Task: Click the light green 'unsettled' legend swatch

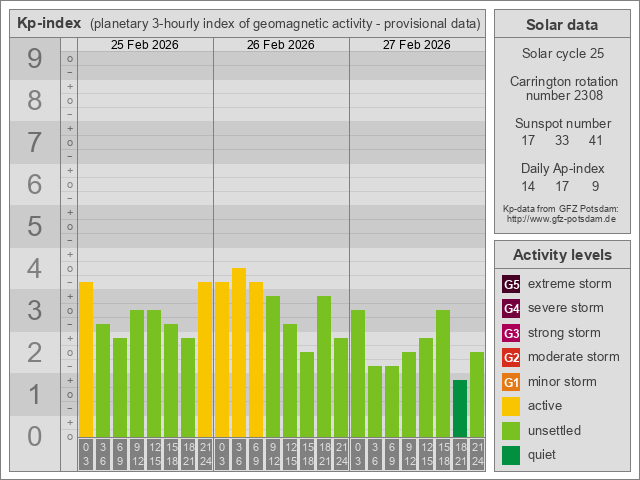Action: [511, 431]
